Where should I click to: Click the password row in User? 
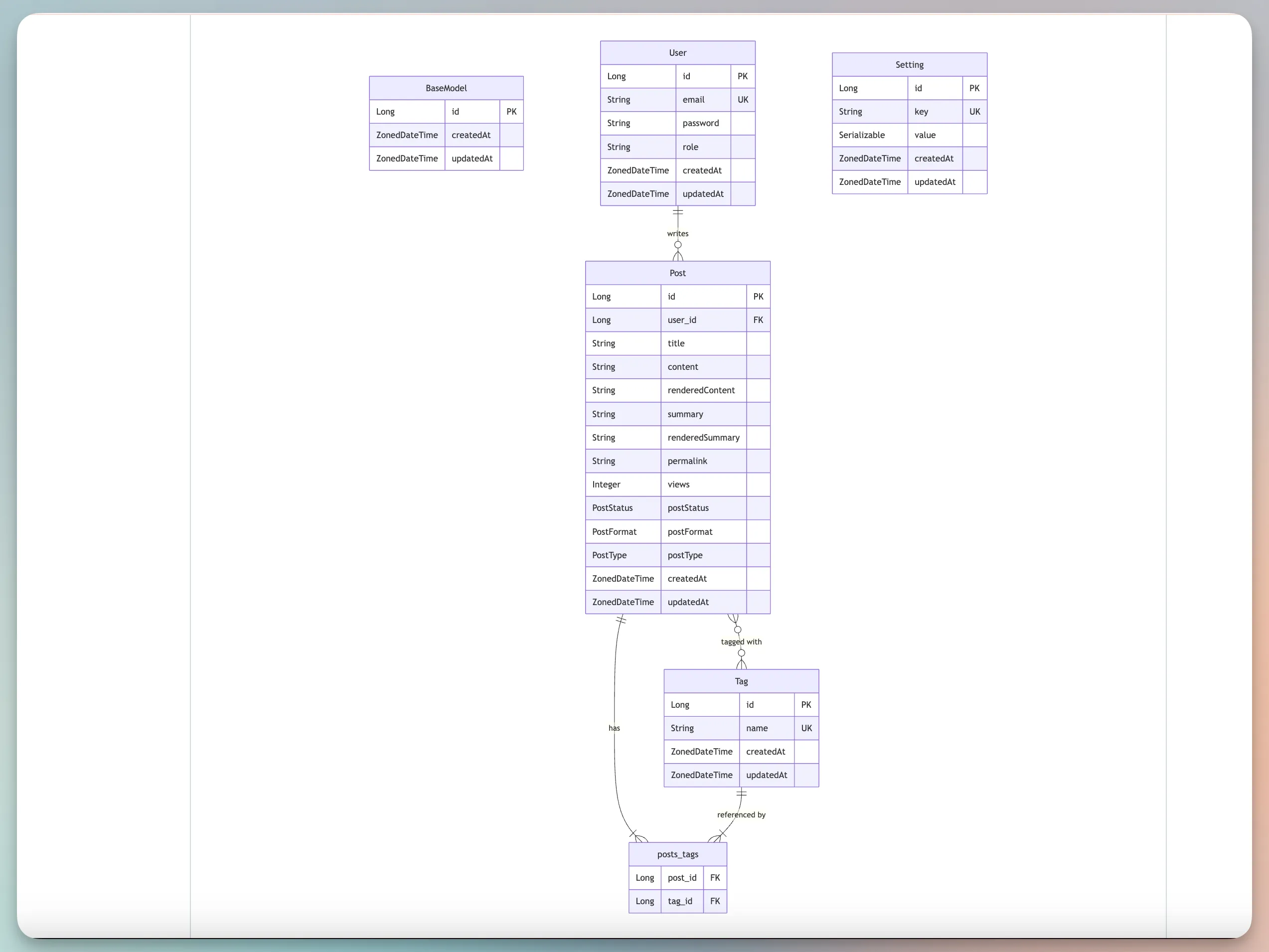pyautogui.click(x=701, y=123)
